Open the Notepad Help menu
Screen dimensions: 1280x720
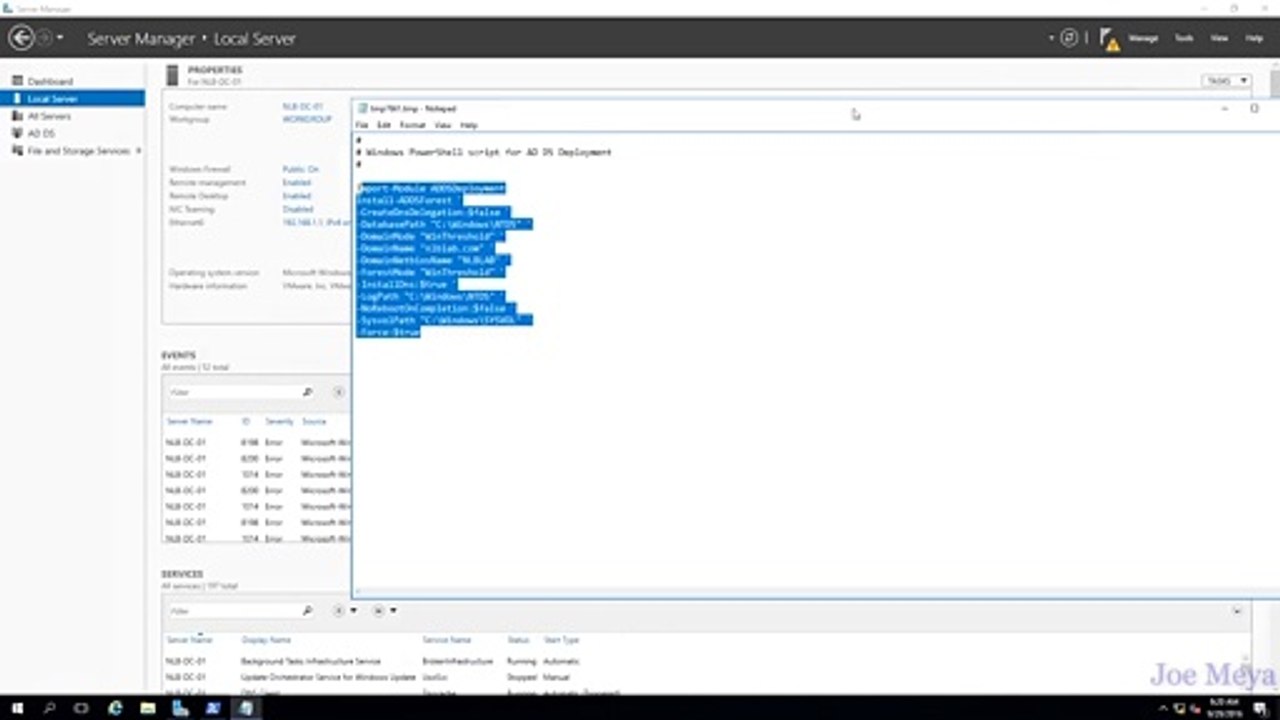(468, 125)
